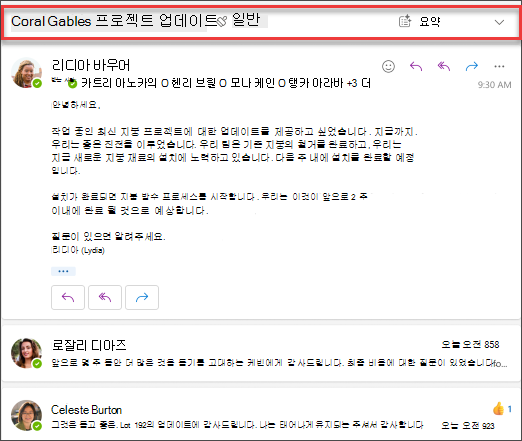The width and height of the screenshot is (522, 441).
Task: Click reply icon in message header
Action: [x=416, y=66]
